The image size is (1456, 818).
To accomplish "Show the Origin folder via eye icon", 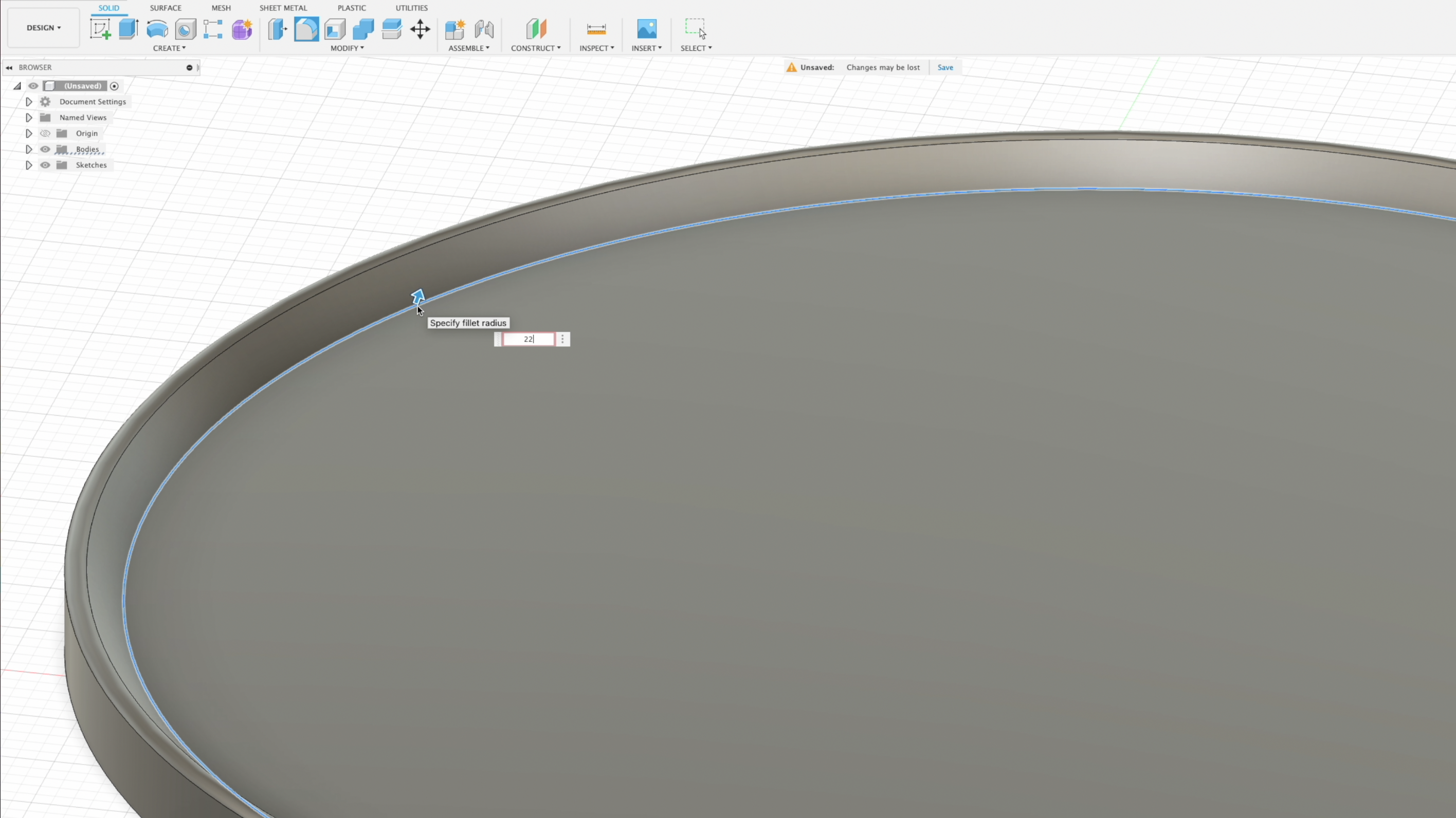I will [45, 133].
